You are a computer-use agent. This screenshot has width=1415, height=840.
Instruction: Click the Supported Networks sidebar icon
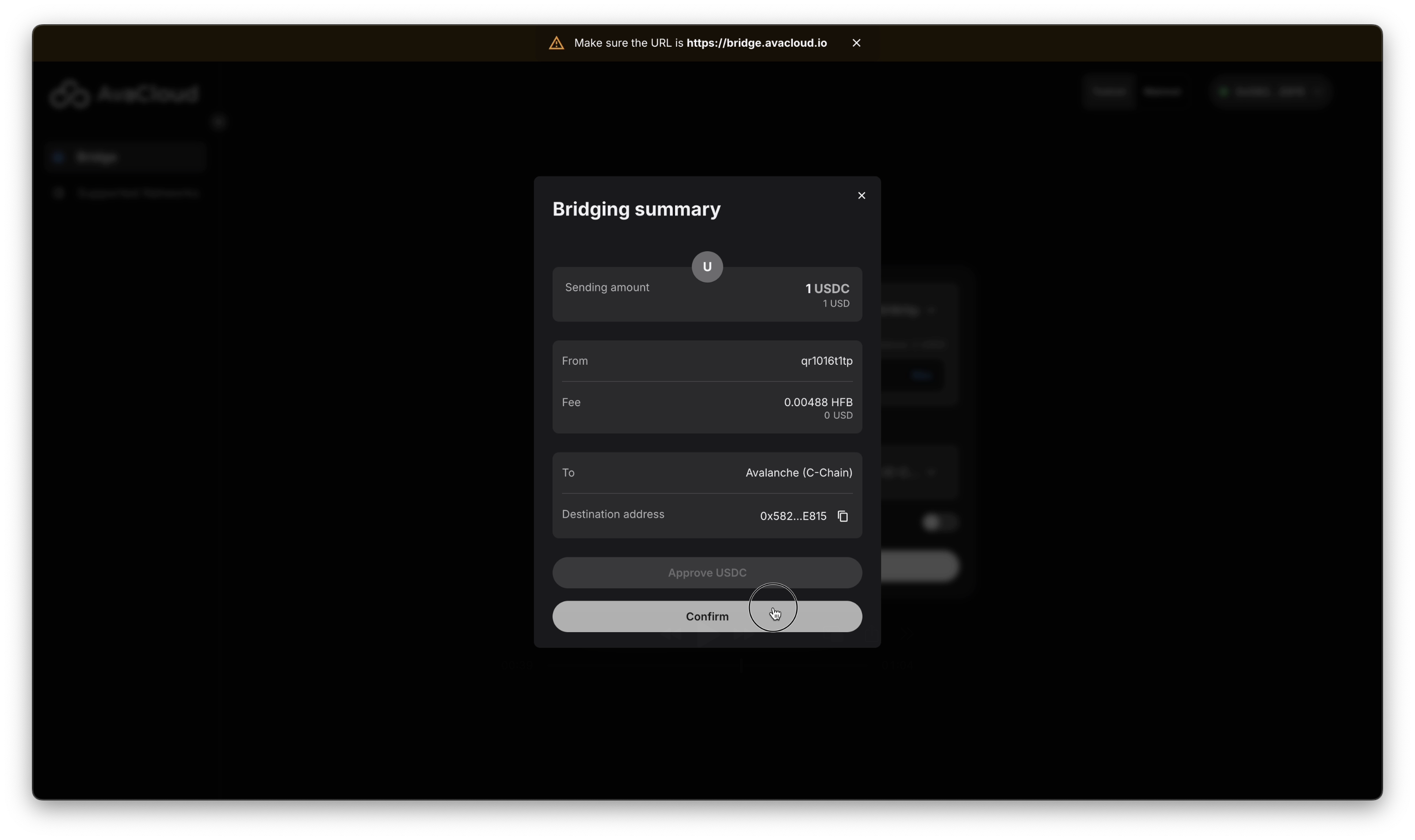[58, 193]
